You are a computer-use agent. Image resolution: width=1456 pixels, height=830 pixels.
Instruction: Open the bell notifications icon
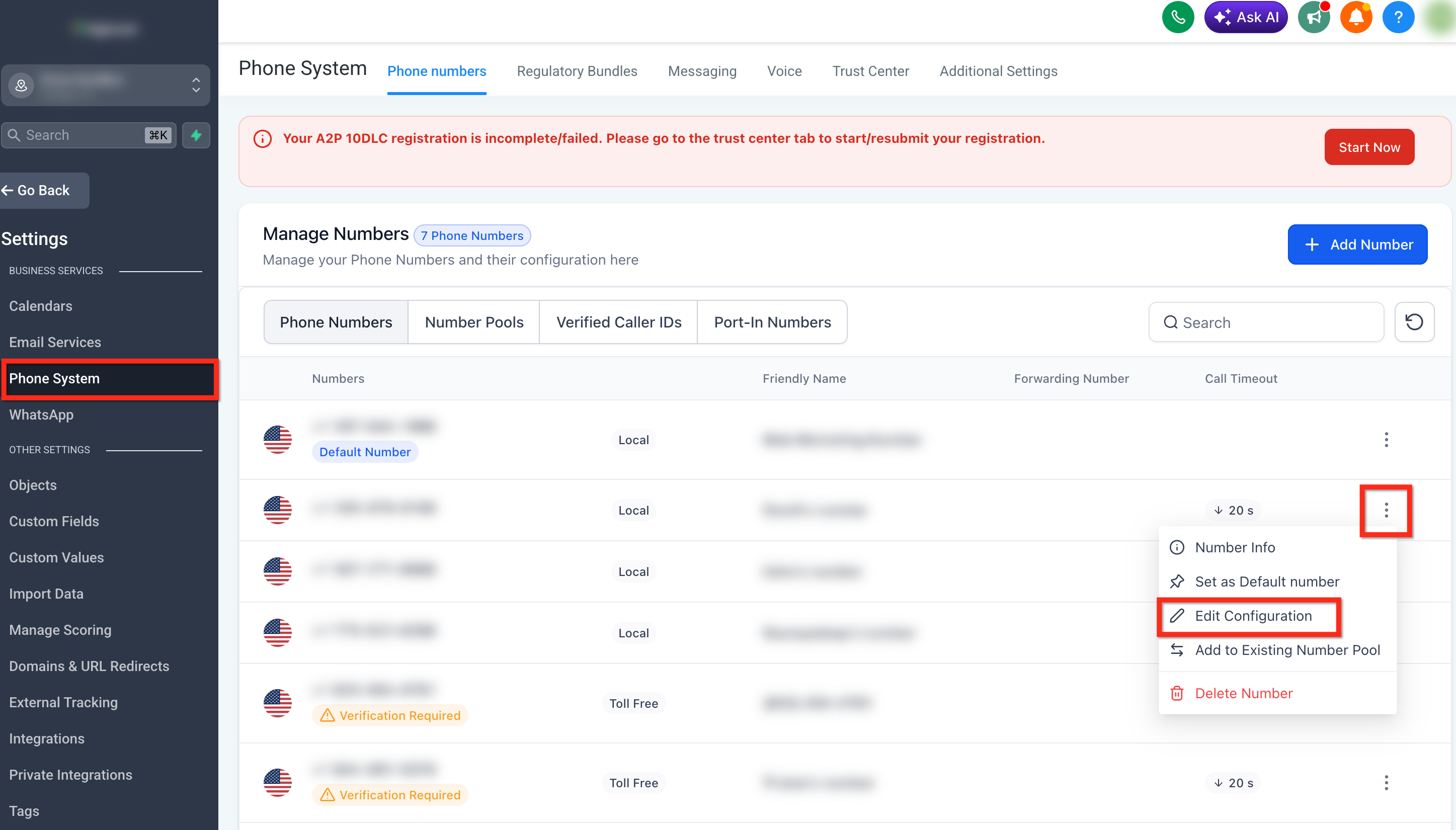tap(1356, 17)
